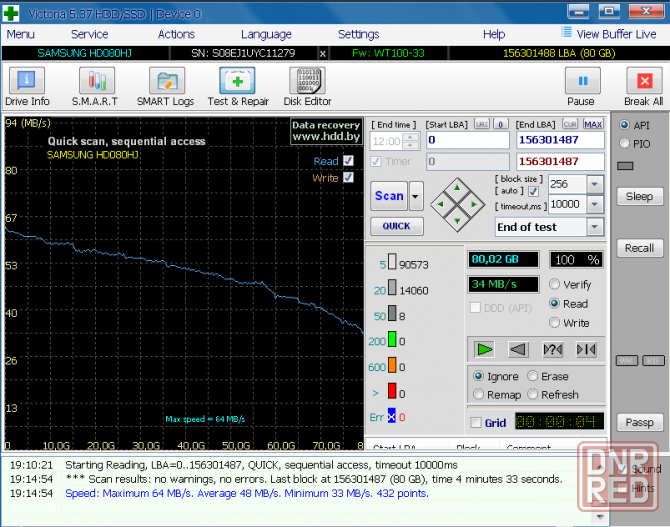
Task: Select the Remap action radio
Action: 479,394
